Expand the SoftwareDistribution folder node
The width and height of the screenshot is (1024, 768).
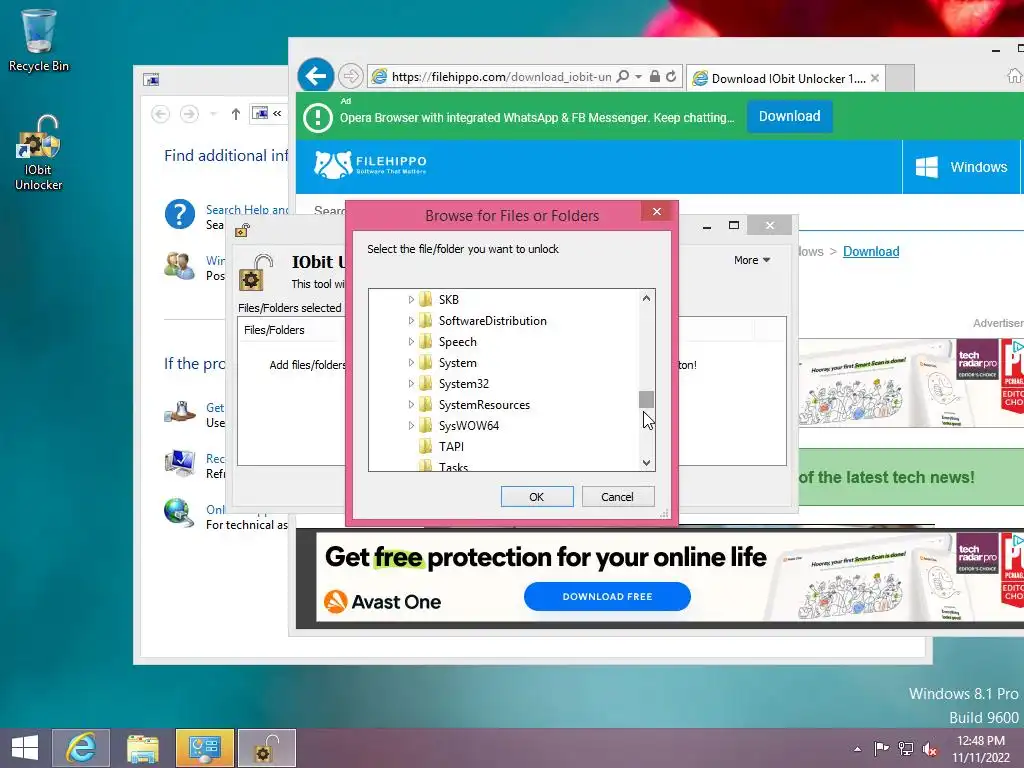coord(411,321)
